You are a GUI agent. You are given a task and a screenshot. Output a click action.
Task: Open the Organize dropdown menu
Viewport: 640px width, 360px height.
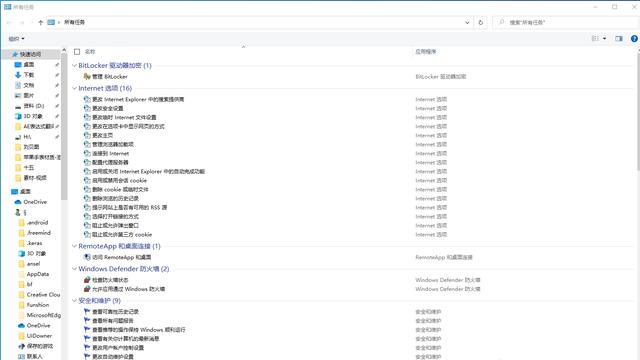point(16,39)
